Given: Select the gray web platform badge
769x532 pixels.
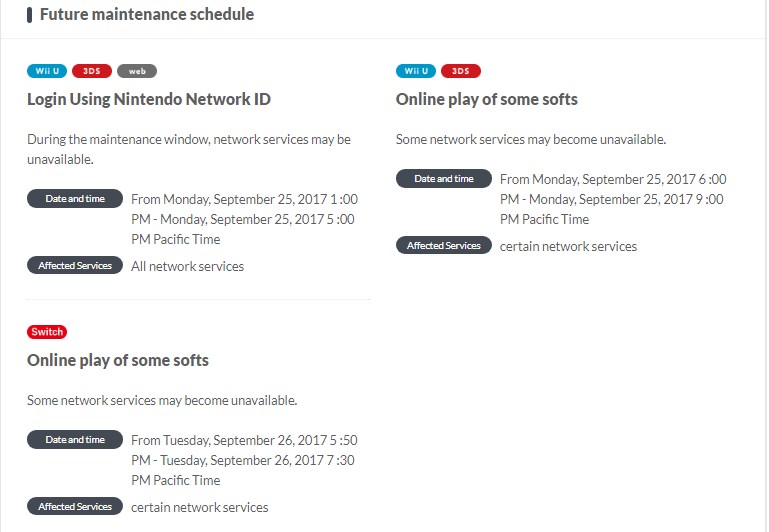Looking at the screenshot, I should 137,71.
